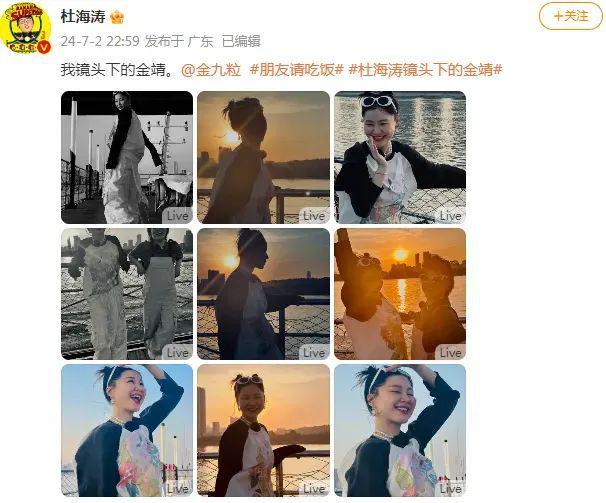This screenshot has width=606, height=503.
Task: Open the #杜海涛镜头下的金靖# hashtag
Action: point(425,70)
